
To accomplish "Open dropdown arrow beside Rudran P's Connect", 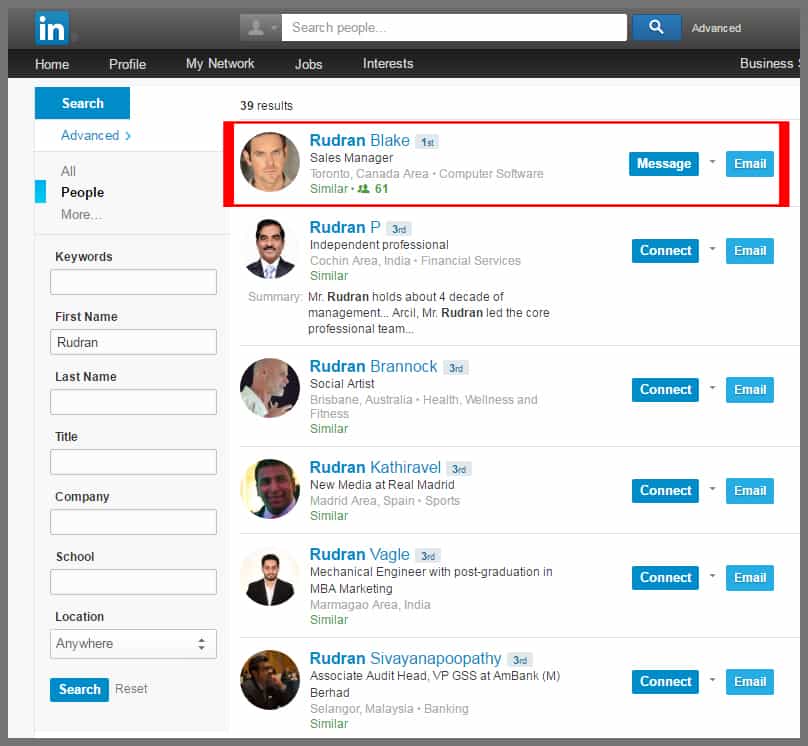I will point(712,249).
